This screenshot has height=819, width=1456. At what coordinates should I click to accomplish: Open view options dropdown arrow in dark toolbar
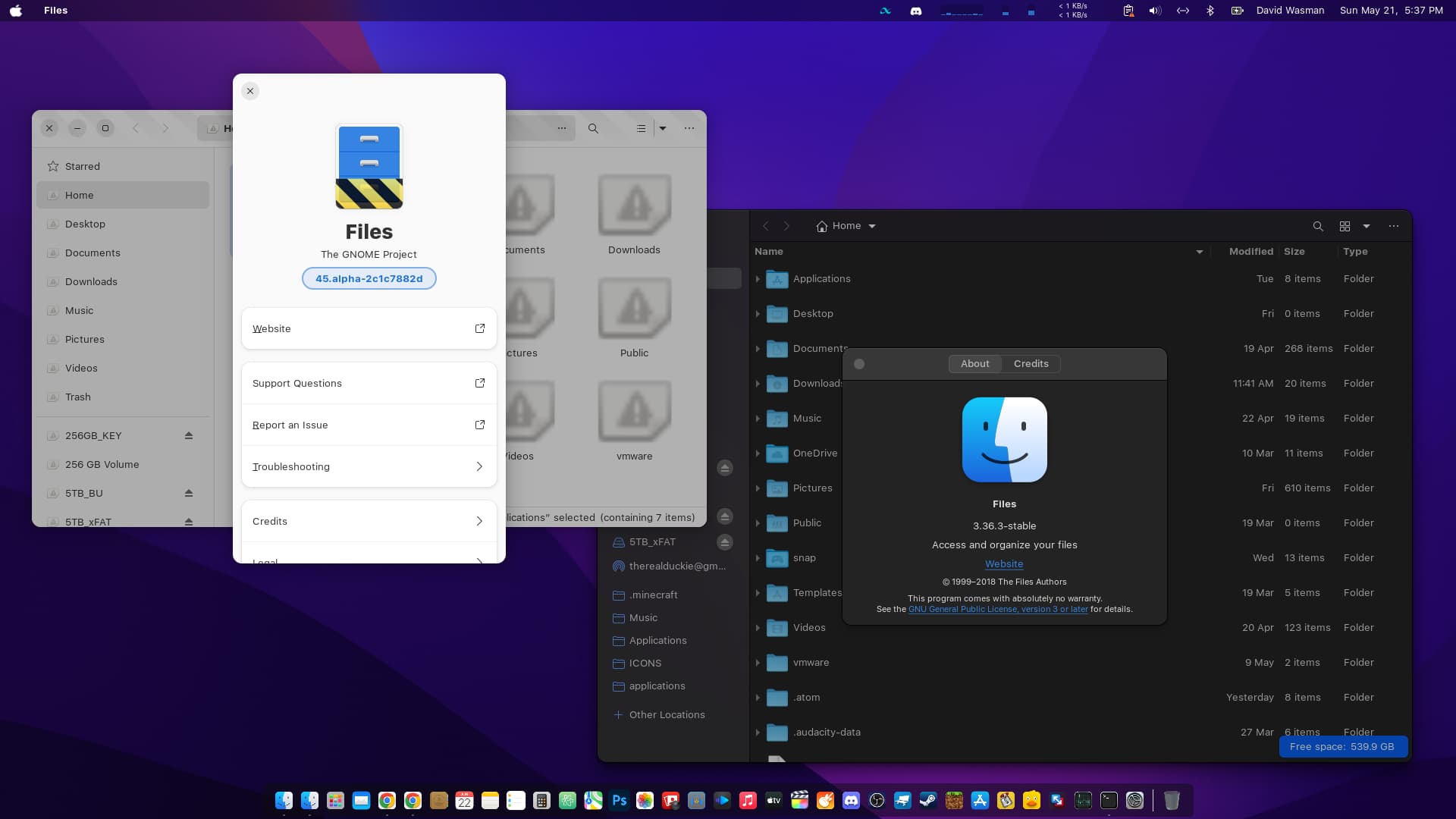click(1367, 226)
